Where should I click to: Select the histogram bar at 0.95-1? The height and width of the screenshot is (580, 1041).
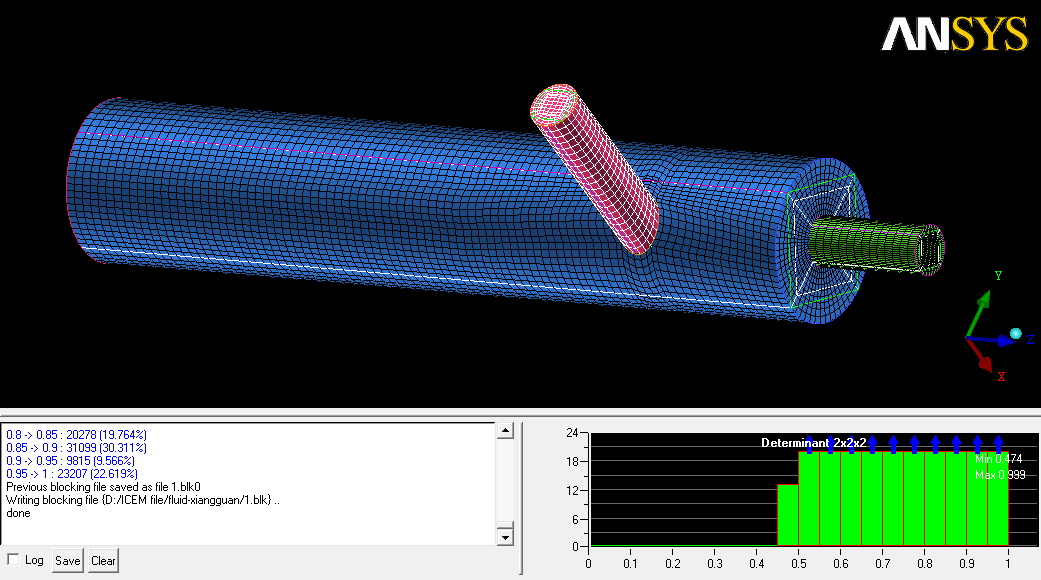[997, 500]
